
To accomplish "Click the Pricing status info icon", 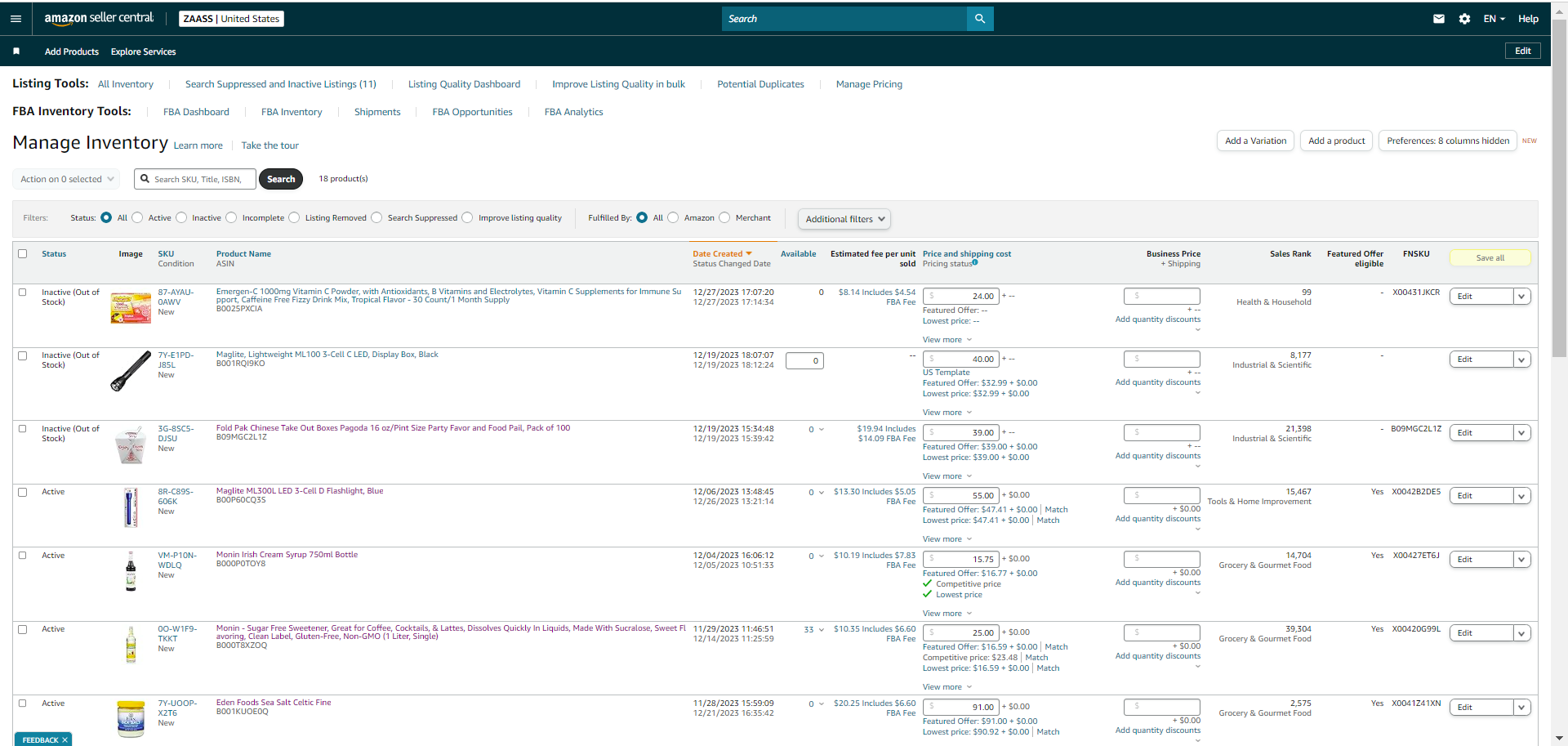I will pyautogui.click(x=975, y=262).
